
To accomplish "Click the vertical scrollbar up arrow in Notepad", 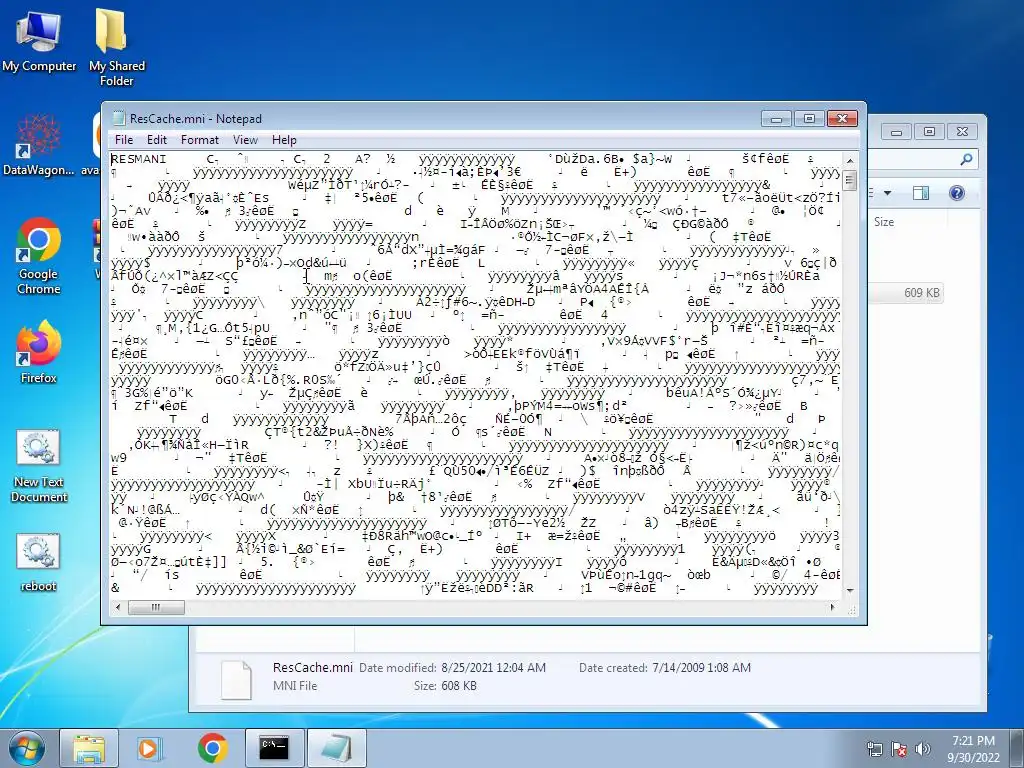I will [850, 160].
